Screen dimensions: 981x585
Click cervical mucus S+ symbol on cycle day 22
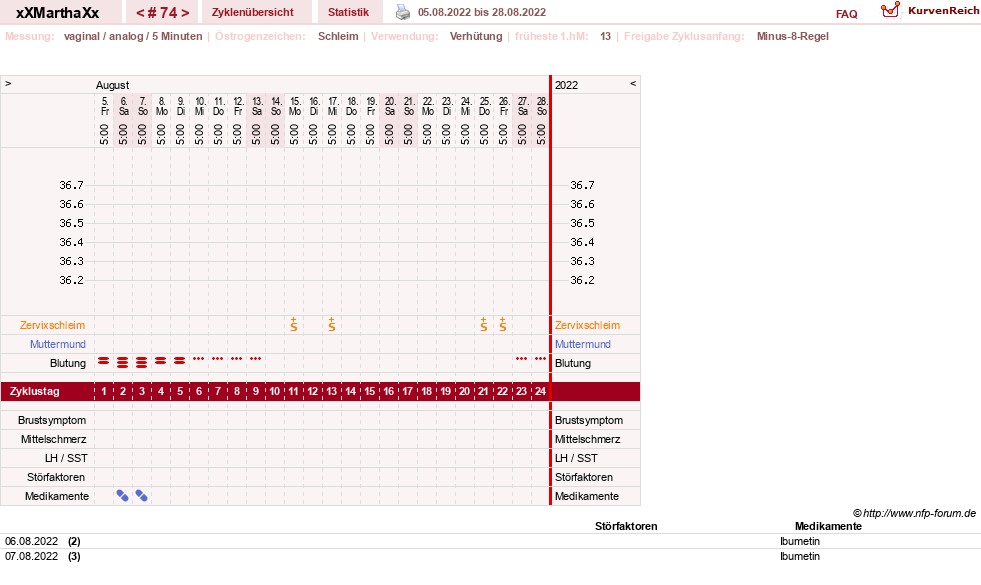503,324
